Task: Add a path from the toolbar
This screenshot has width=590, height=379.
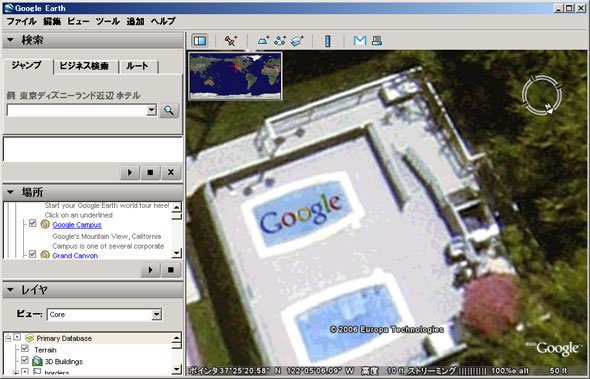Action: (280, 41)
